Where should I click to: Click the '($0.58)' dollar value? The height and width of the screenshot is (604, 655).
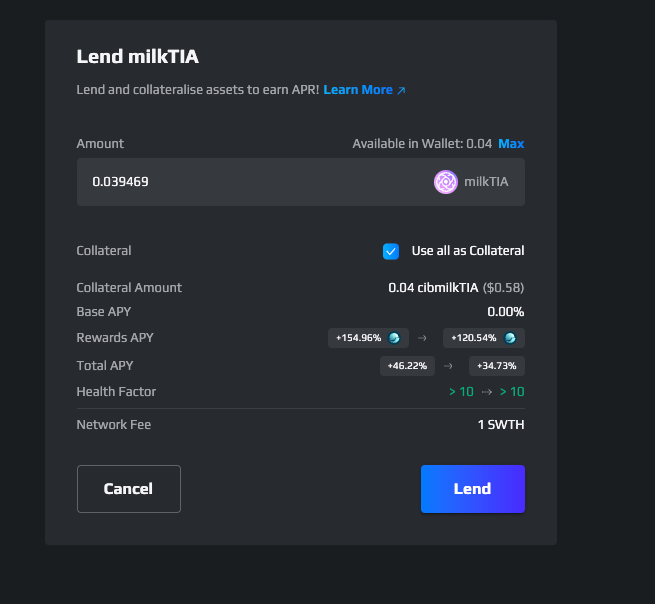(x=503, y=288)
